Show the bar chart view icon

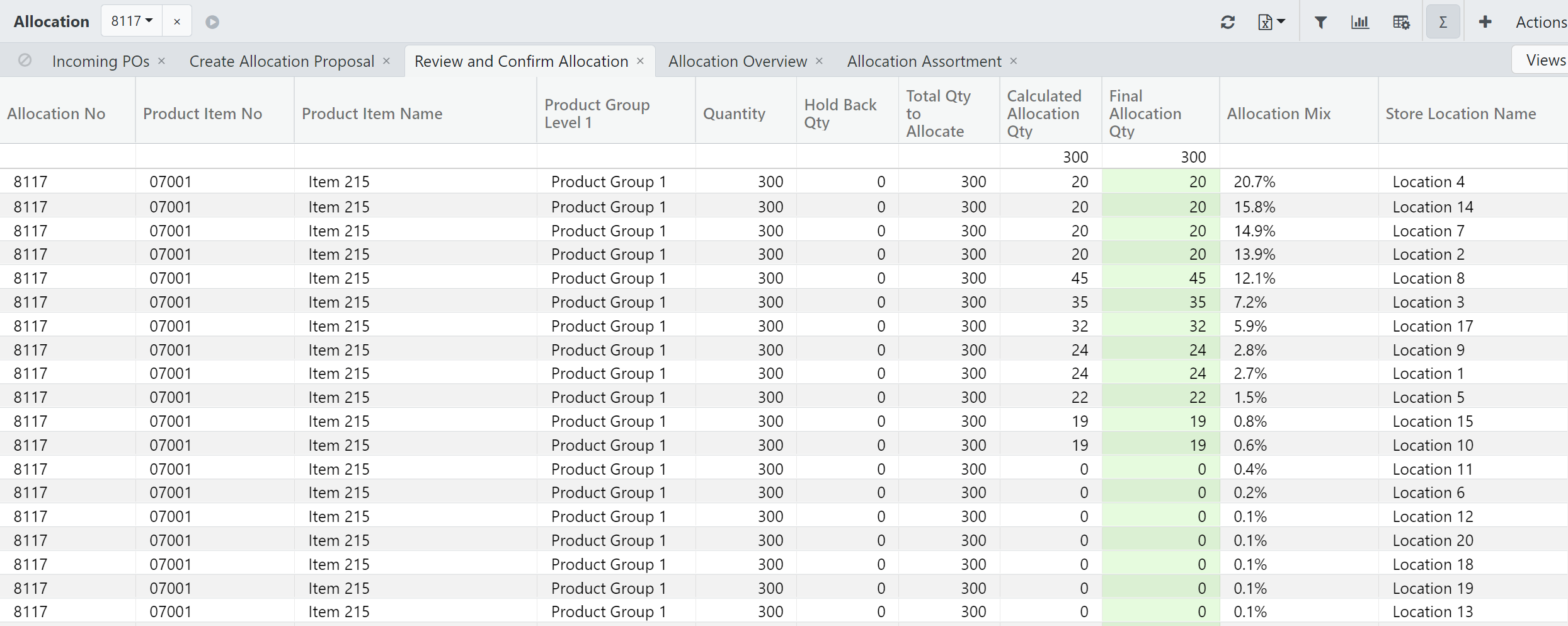(x=1360, y=22)
